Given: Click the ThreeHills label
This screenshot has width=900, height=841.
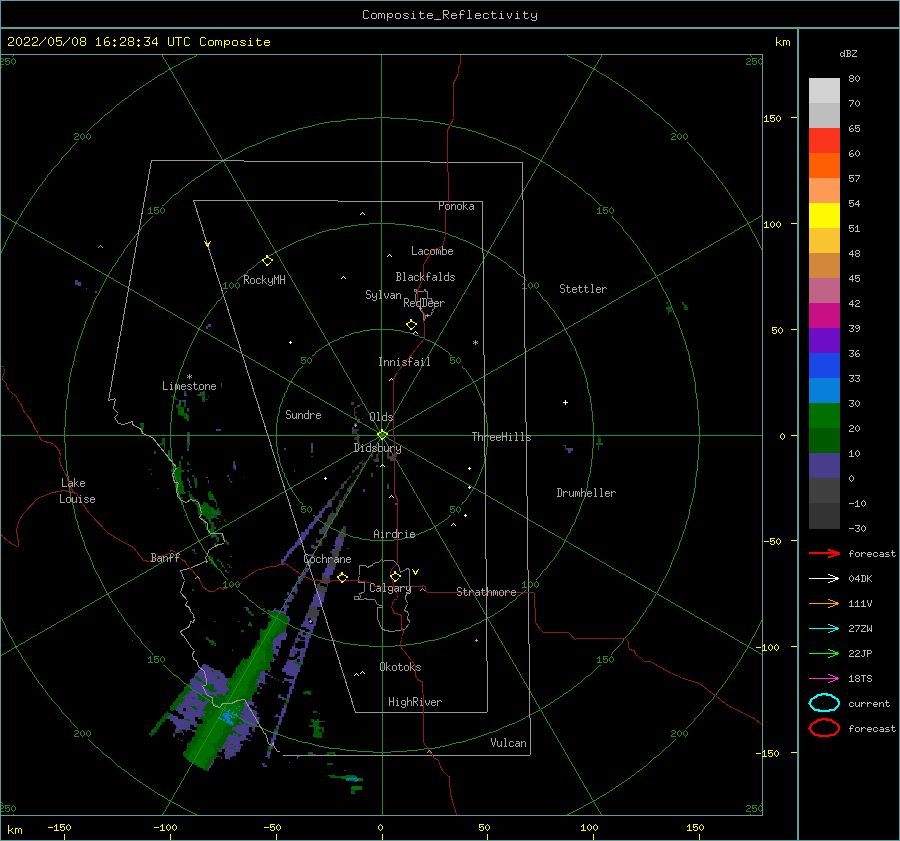Looking at the screenshot, I should click(x=502, y=437).
